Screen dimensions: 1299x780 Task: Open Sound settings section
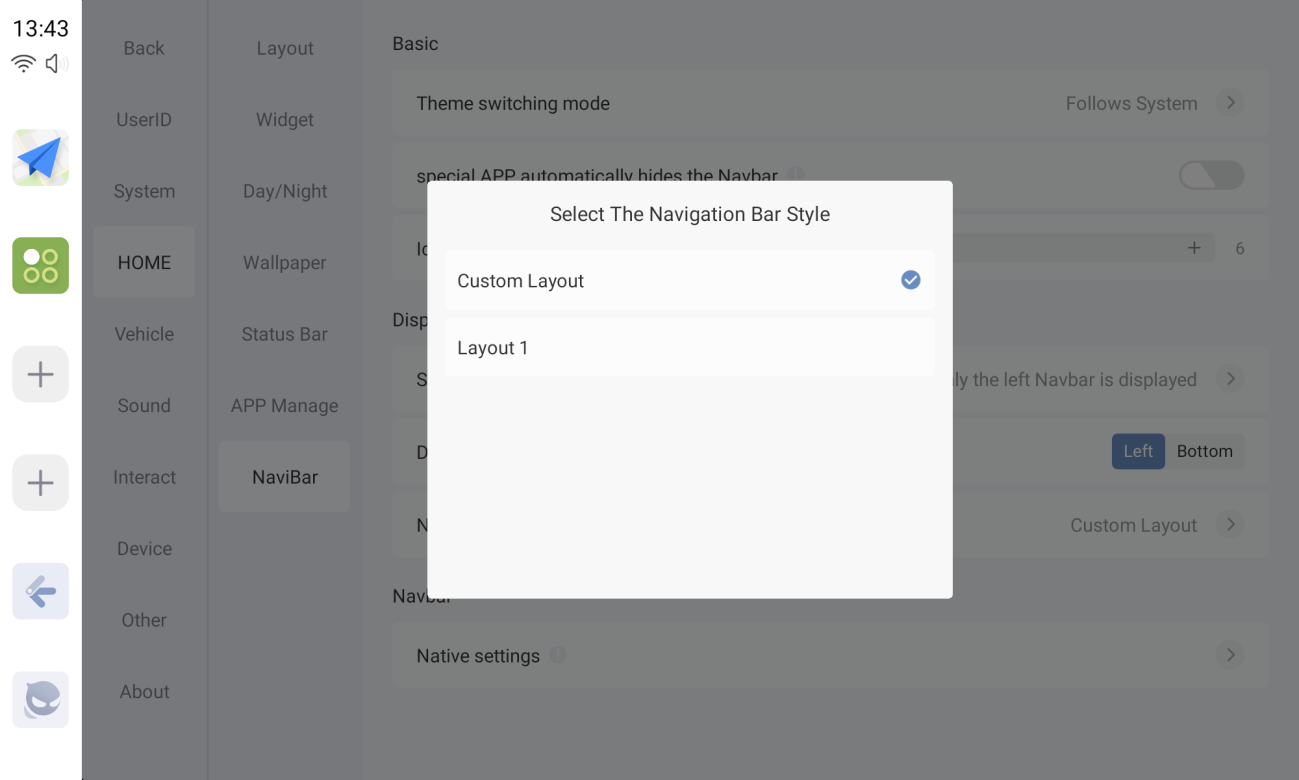tap(144, 405)
